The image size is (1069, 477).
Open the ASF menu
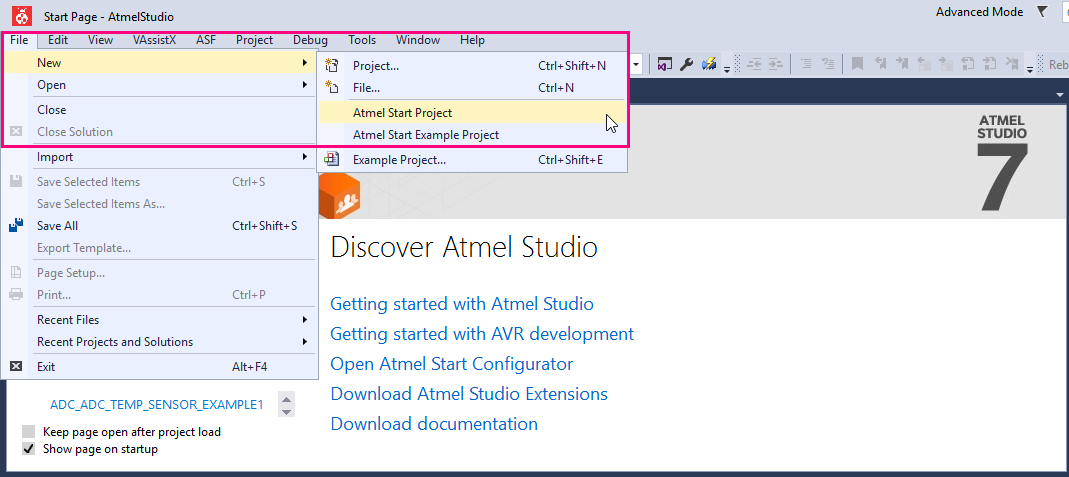[206, 40]
